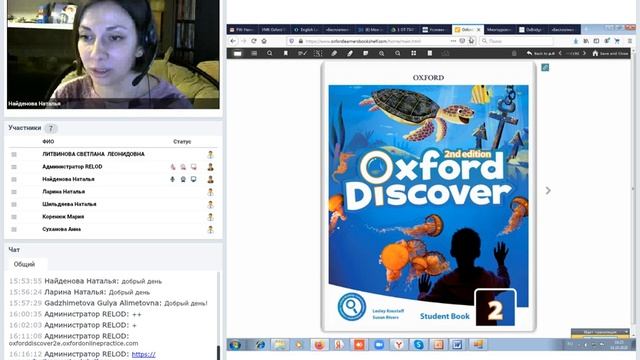Toggle webcam status for Найденова Наталья
Screen dimensions: 640x360
point(183,179)
